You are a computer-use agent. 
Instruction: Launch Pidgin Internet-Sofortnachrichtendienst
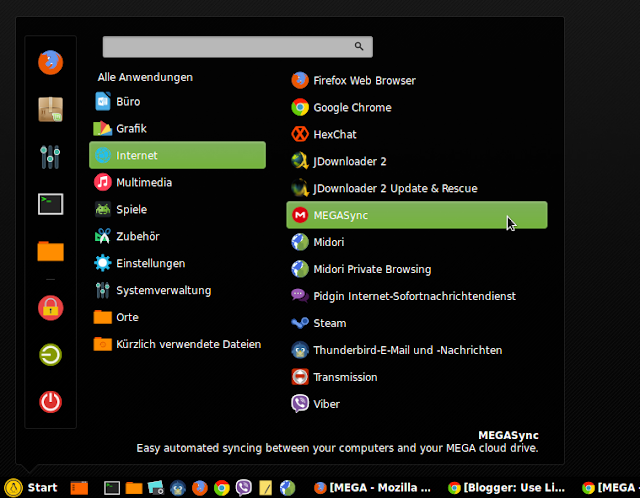point(417,296)
